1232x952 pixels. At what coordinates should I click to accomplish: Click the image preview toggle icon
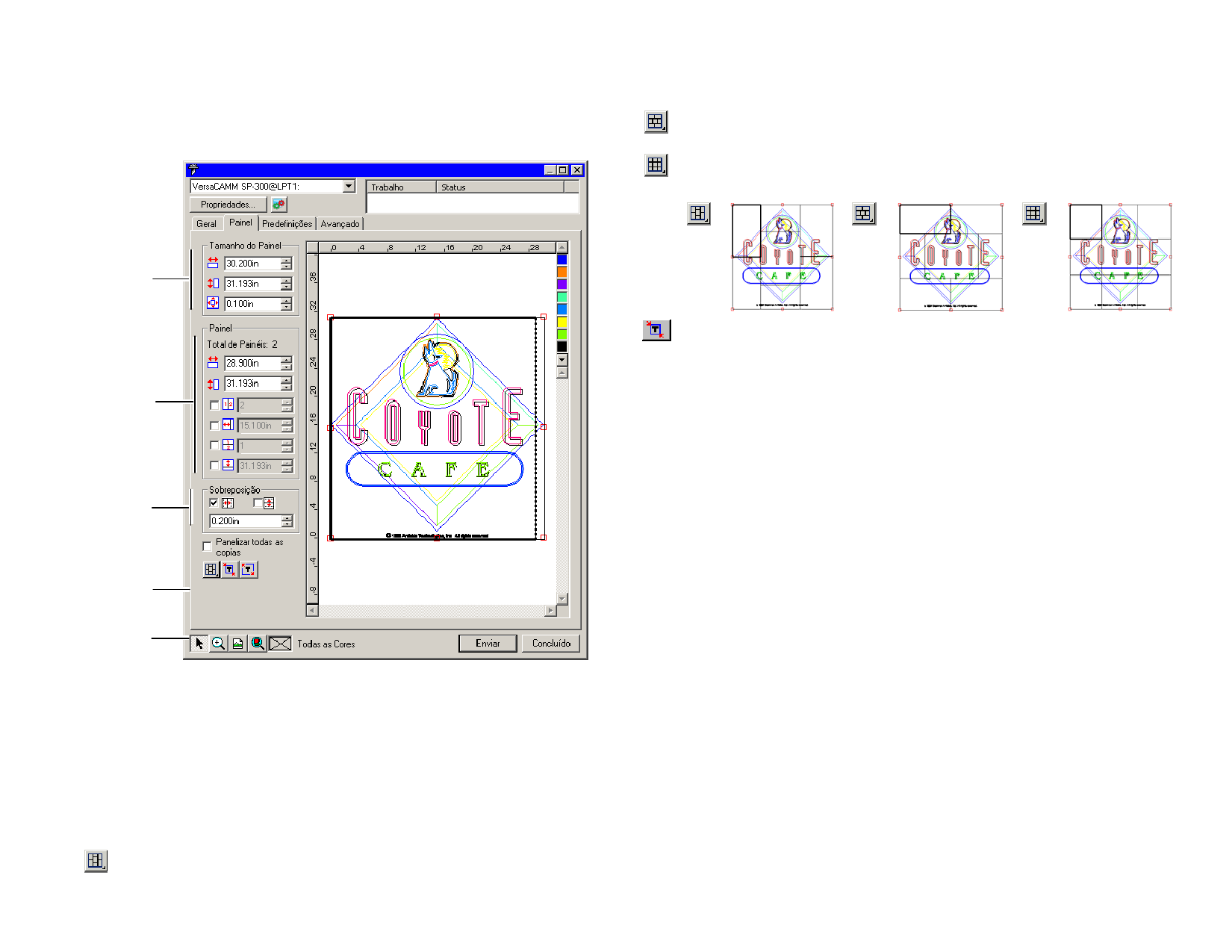tap(238, 644)
